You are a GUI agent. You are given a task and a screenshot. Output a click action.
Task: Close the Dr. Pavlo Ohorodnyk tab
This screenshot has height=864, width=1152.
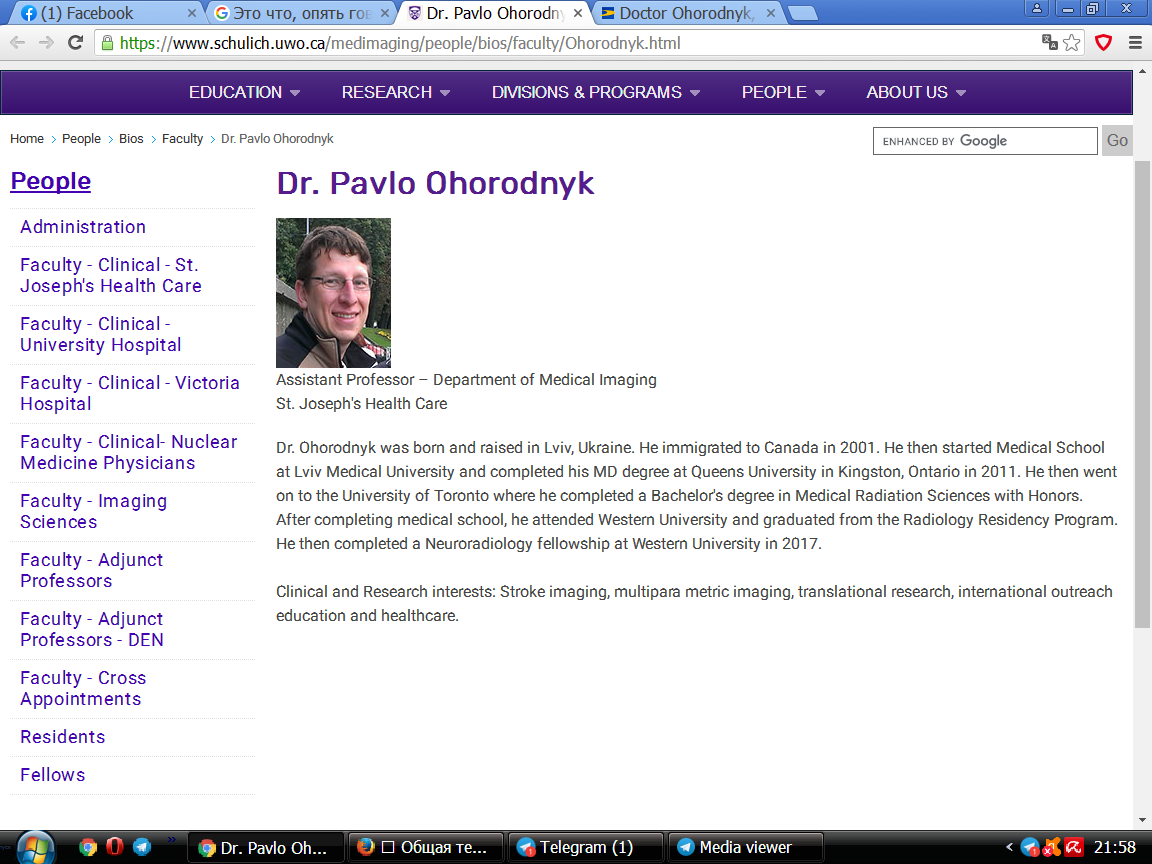tap(578, 13)
